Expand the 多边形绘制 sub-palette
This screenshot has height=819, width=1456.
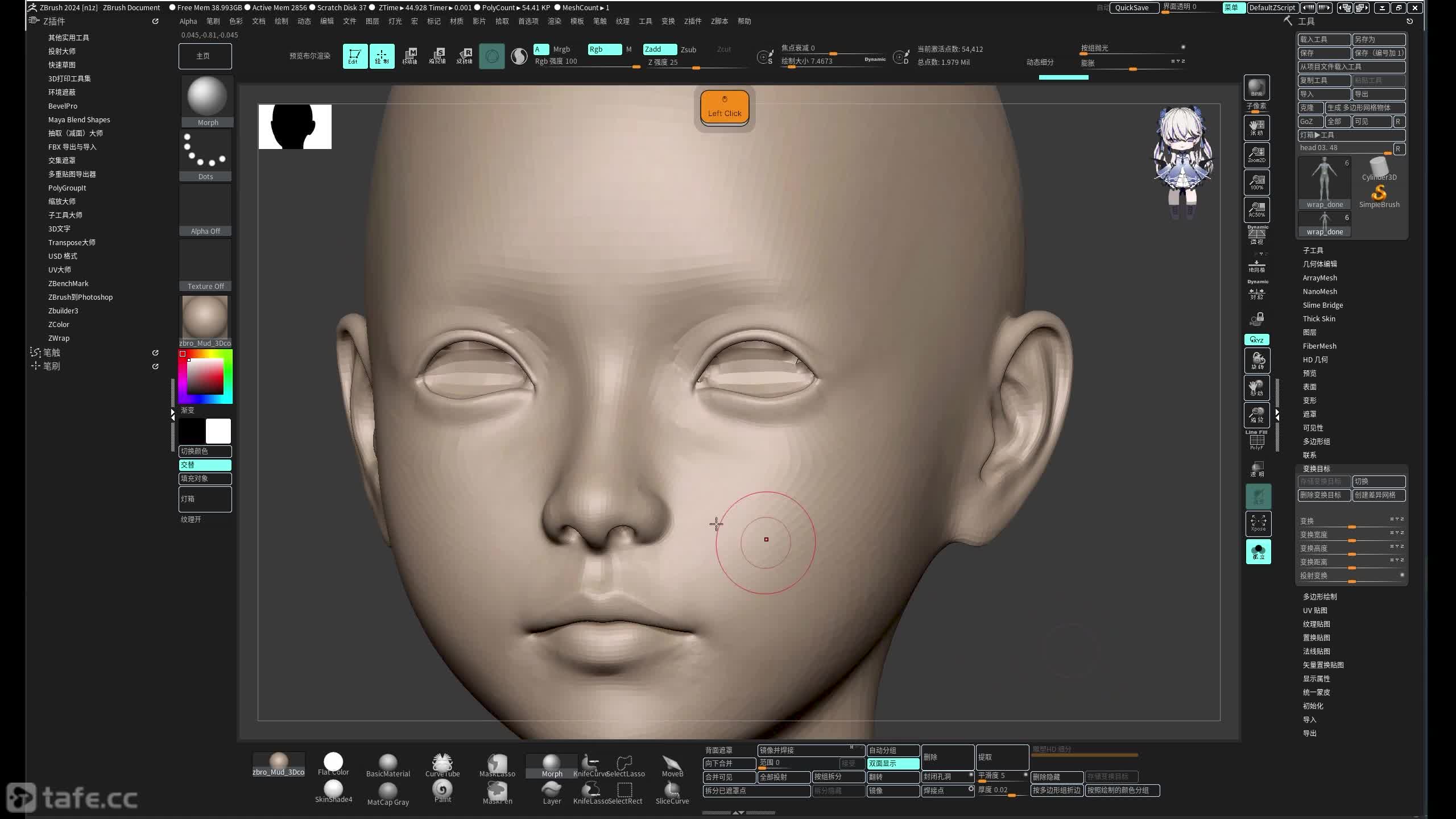[1319, 597]
